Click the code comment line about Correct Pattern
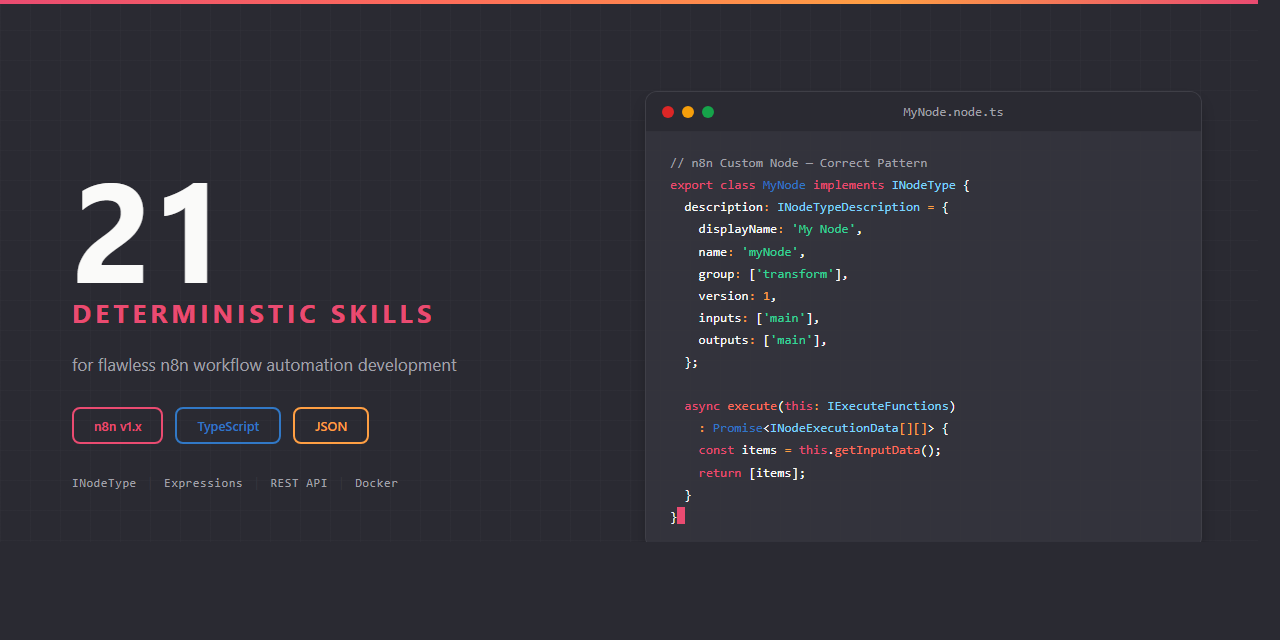 798,163
